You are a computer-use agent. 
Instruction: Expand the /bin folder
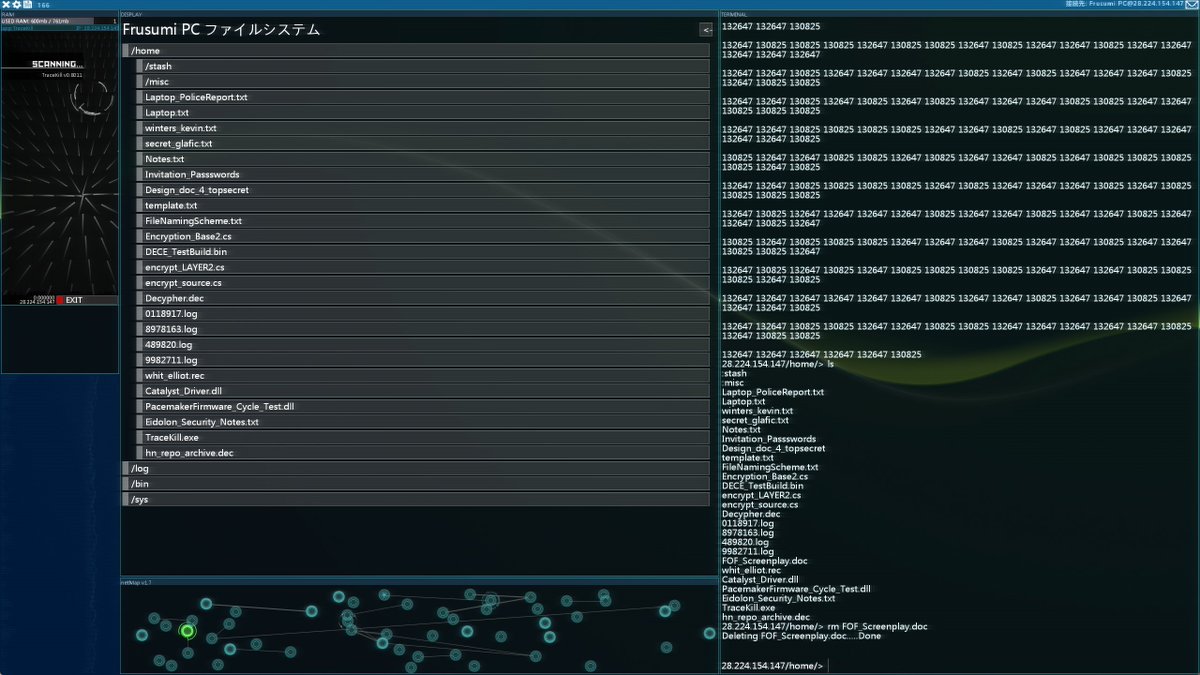coord(416,484)
